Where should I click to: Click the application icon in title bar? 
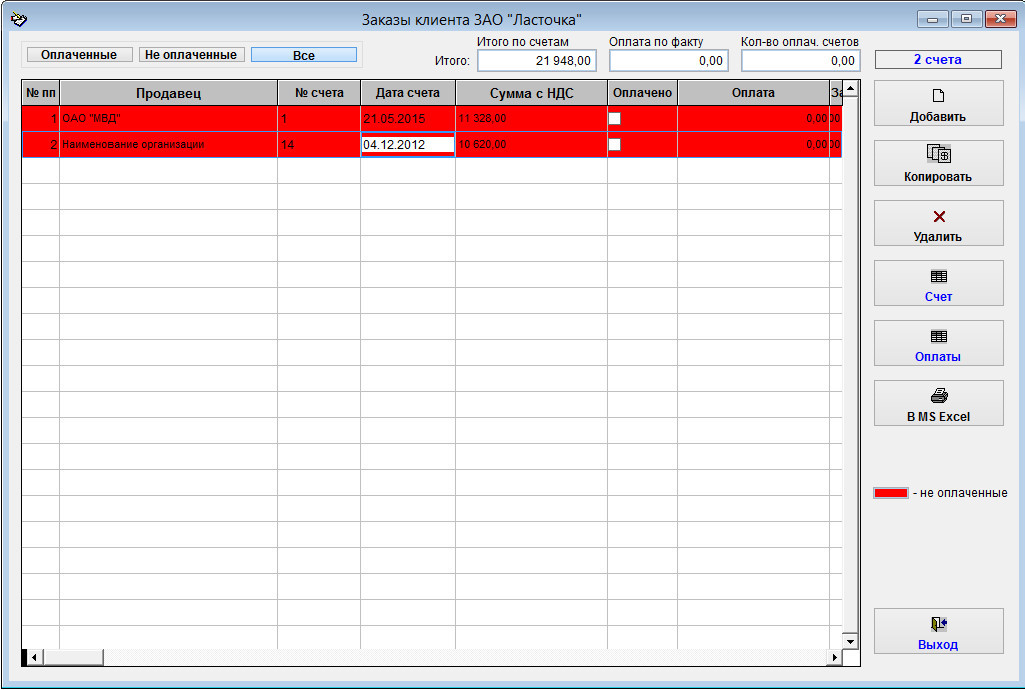coord(19,20)
